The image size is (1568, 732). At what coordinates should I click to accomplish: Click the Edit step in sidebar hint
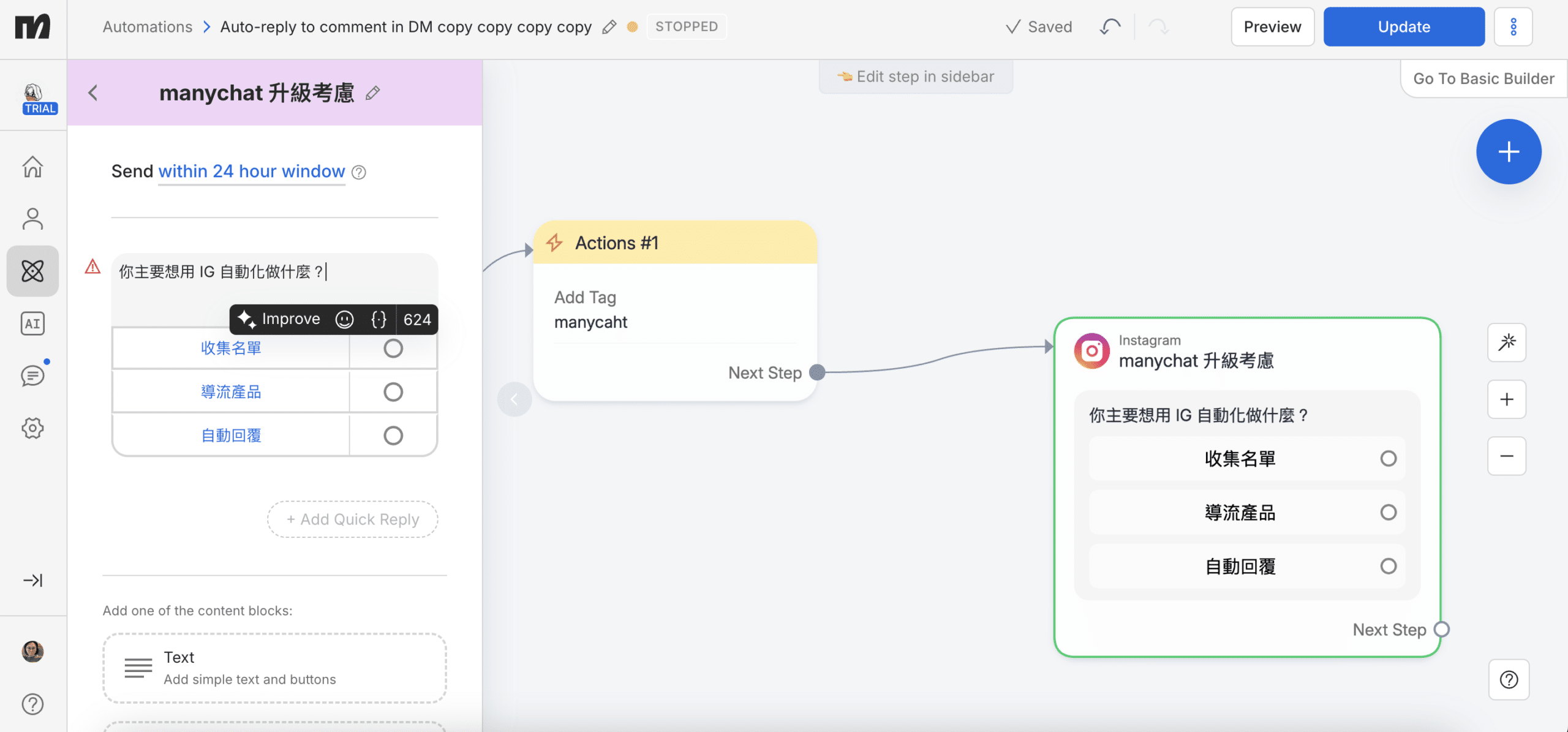point(916,77)
